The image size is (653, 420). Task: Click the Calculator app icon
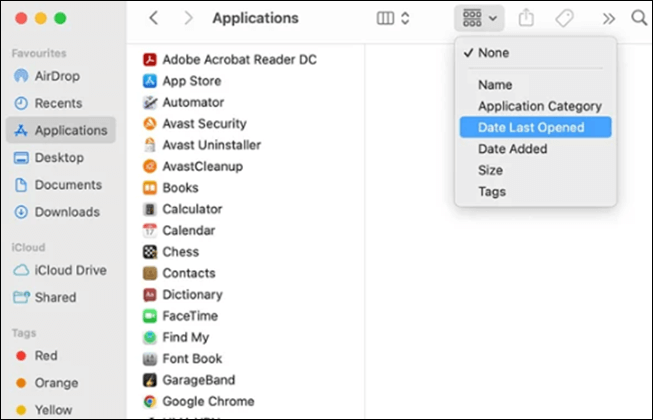[150, 209]
